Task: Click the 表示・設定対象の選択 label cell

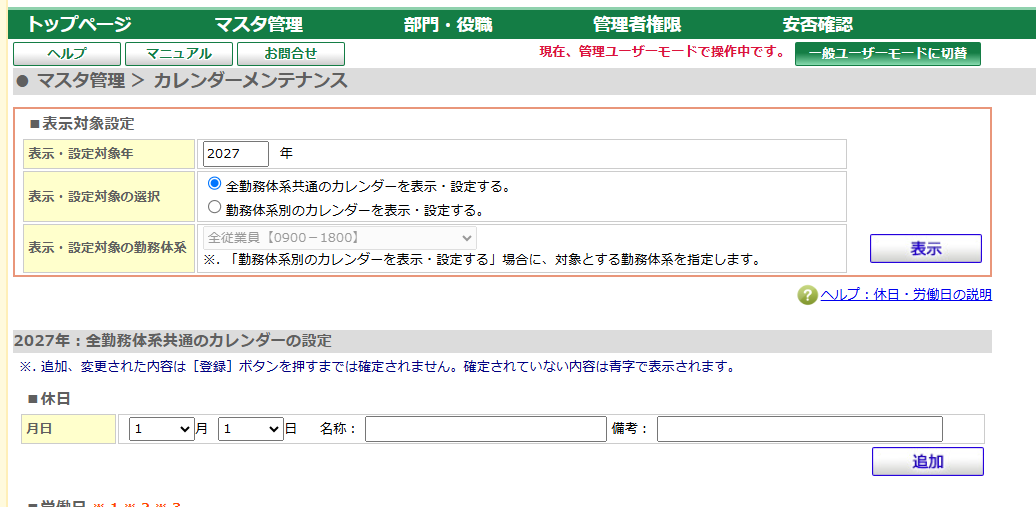Action: click(x=109, y=197)
